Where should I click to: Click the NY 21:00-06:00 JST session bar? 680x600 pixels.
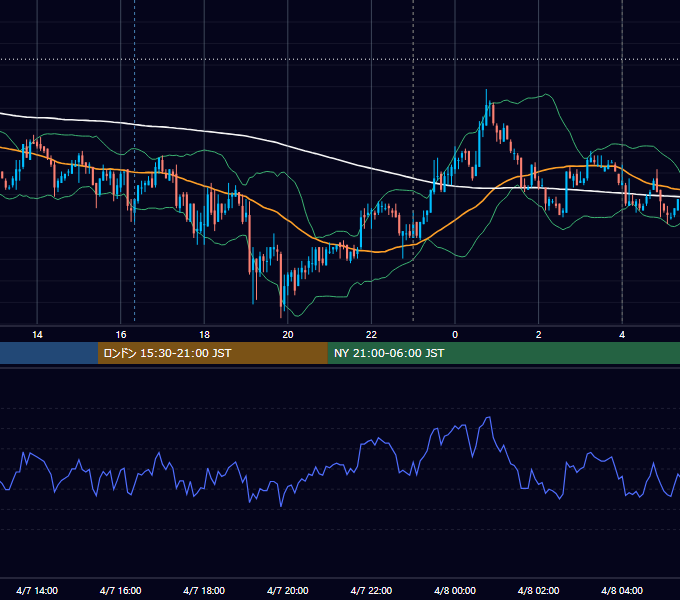[503, 353]
